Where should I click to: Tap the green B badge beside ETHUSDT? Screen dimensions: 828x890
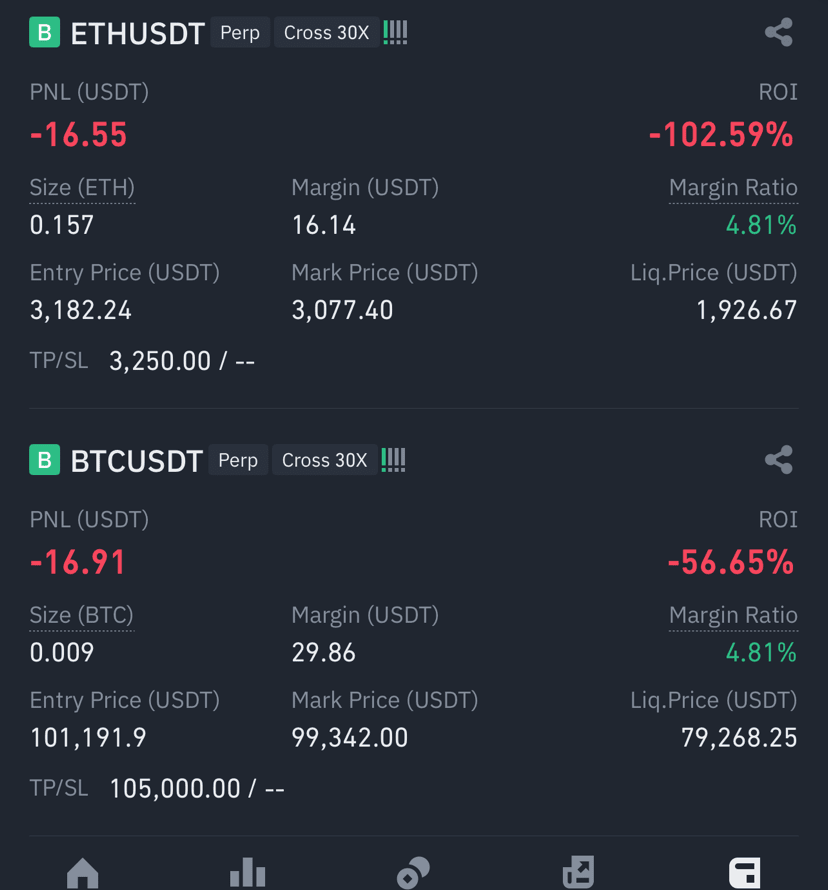click(44, 32)
